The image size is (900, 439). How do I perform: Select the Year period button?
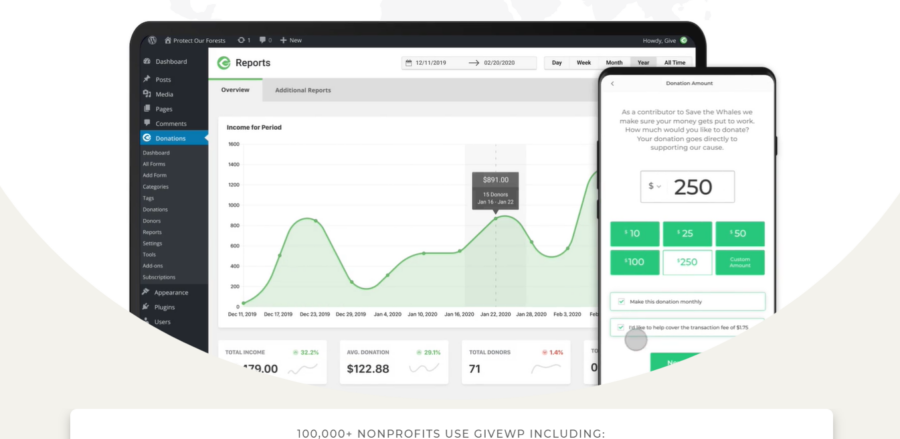(643, 63)
